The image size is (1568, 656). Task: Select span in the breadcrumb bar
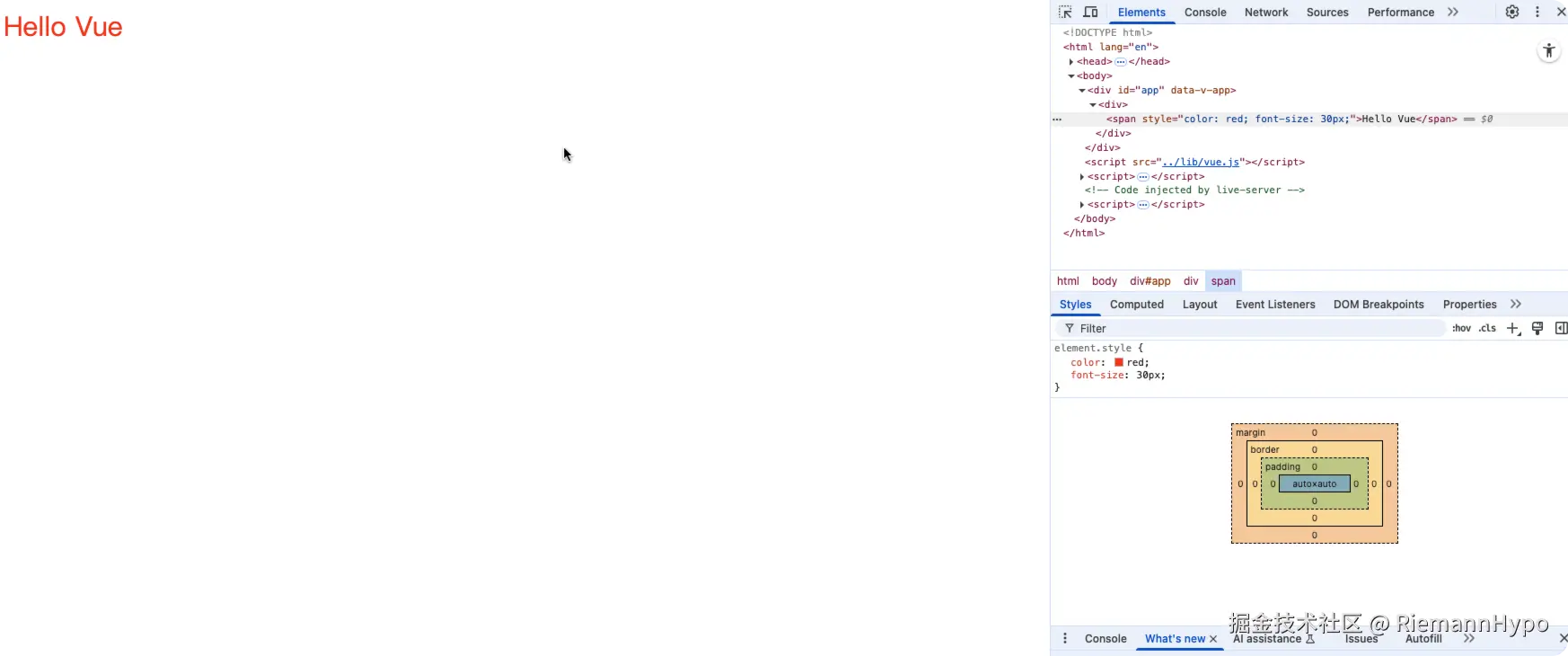[x=1223, y=280]
